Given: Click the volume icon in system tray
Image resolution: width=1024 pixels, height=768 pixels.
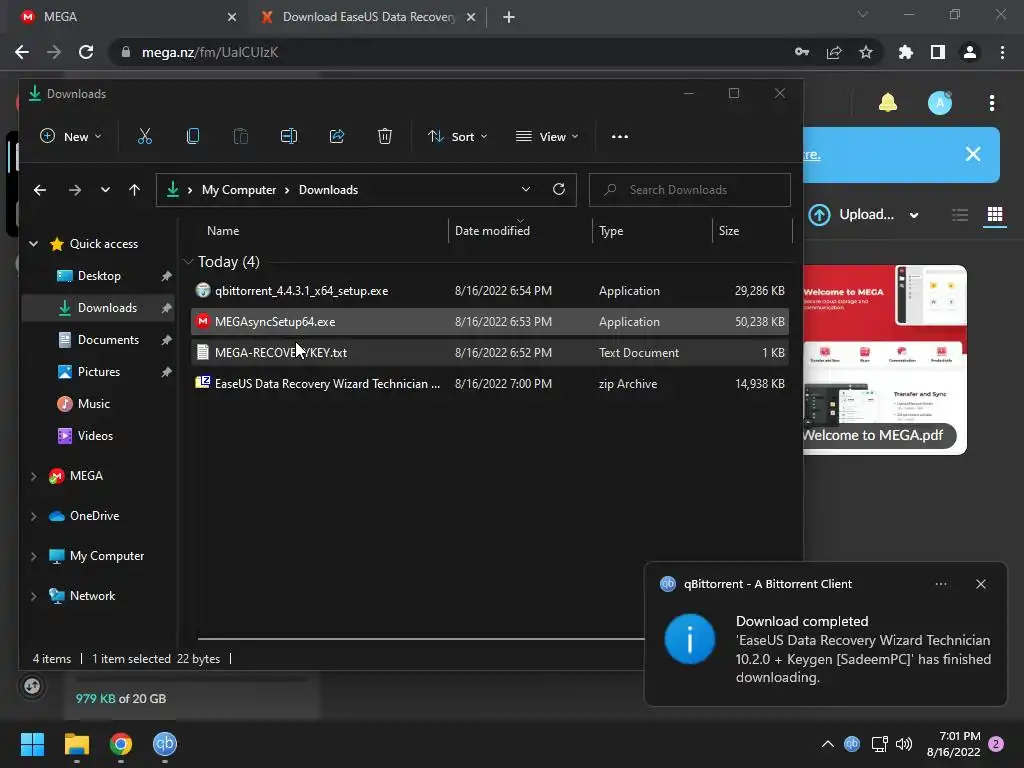Looking at the screenshot, I should point(904,744).
